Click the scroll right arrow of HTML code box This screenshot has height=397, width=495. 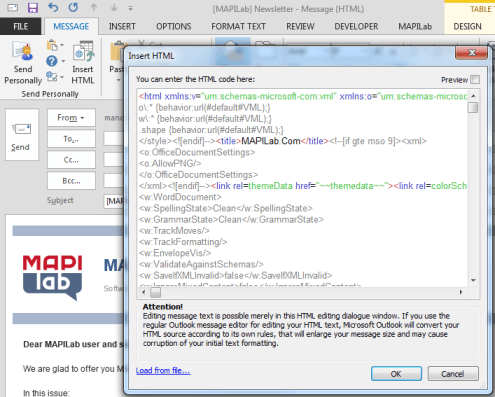pyautogui.click(x=461, y=292)
